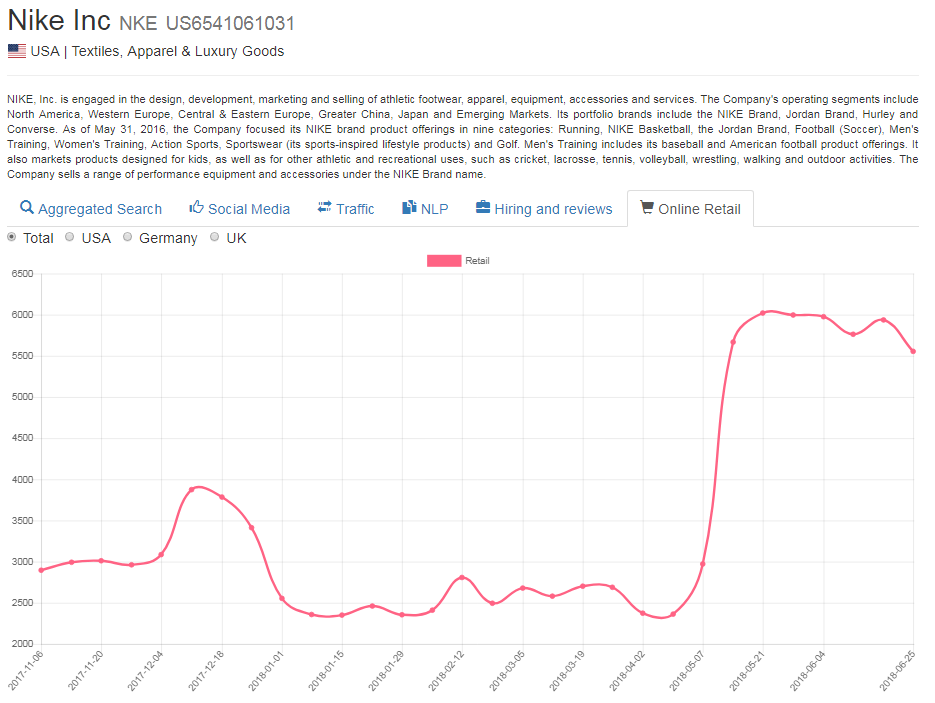
Task: Click the thumbs-up icon for Social Media
Action: (196, 207)
